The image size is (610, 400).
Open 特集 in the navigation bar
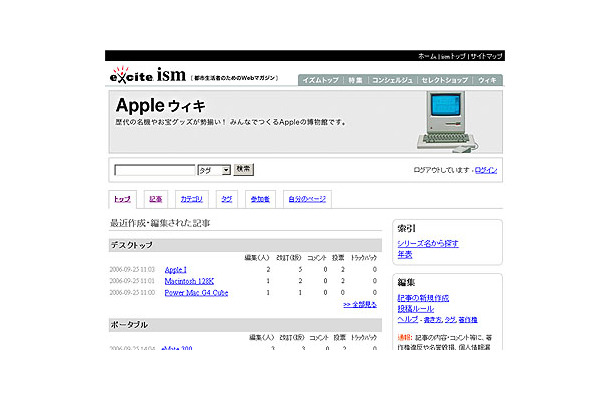[x=355, y=80]
